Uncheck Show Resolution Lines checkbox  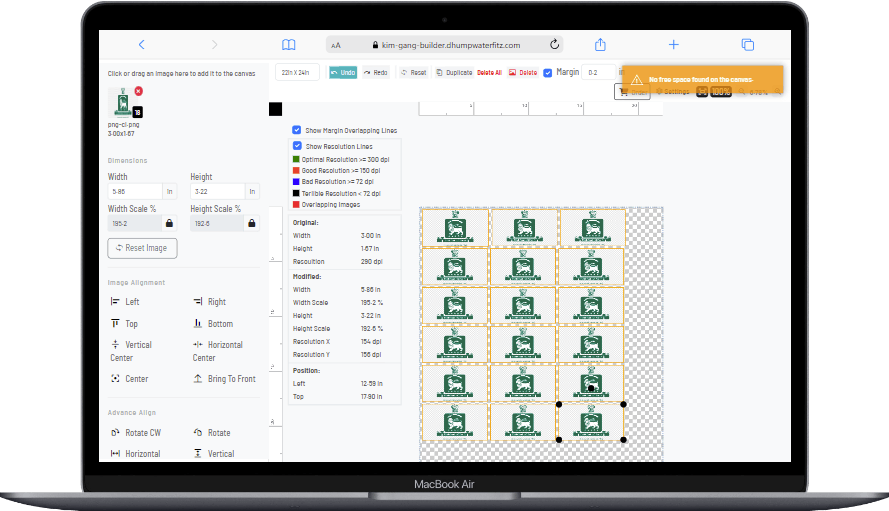click(297, 145)
